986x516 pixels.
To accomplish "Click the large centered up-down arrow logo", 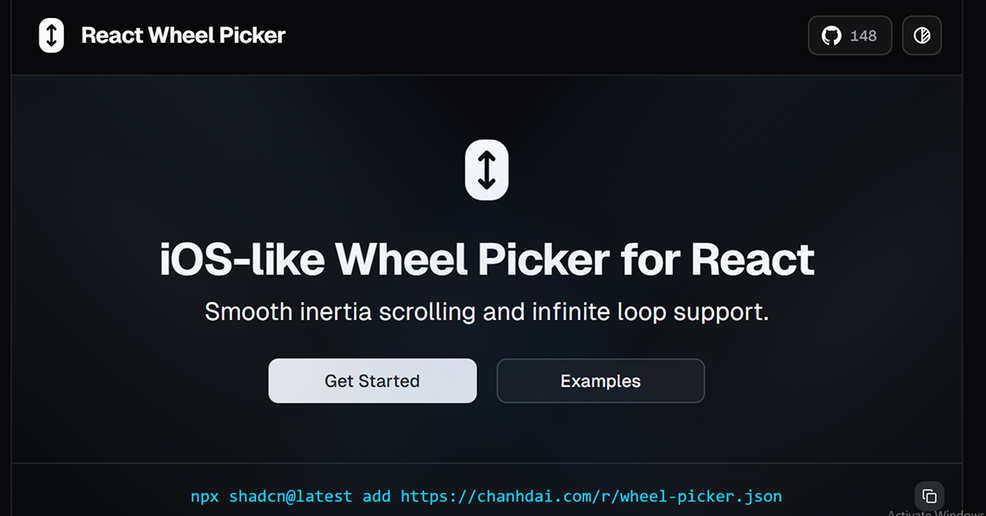I will (x=487, y=170).
